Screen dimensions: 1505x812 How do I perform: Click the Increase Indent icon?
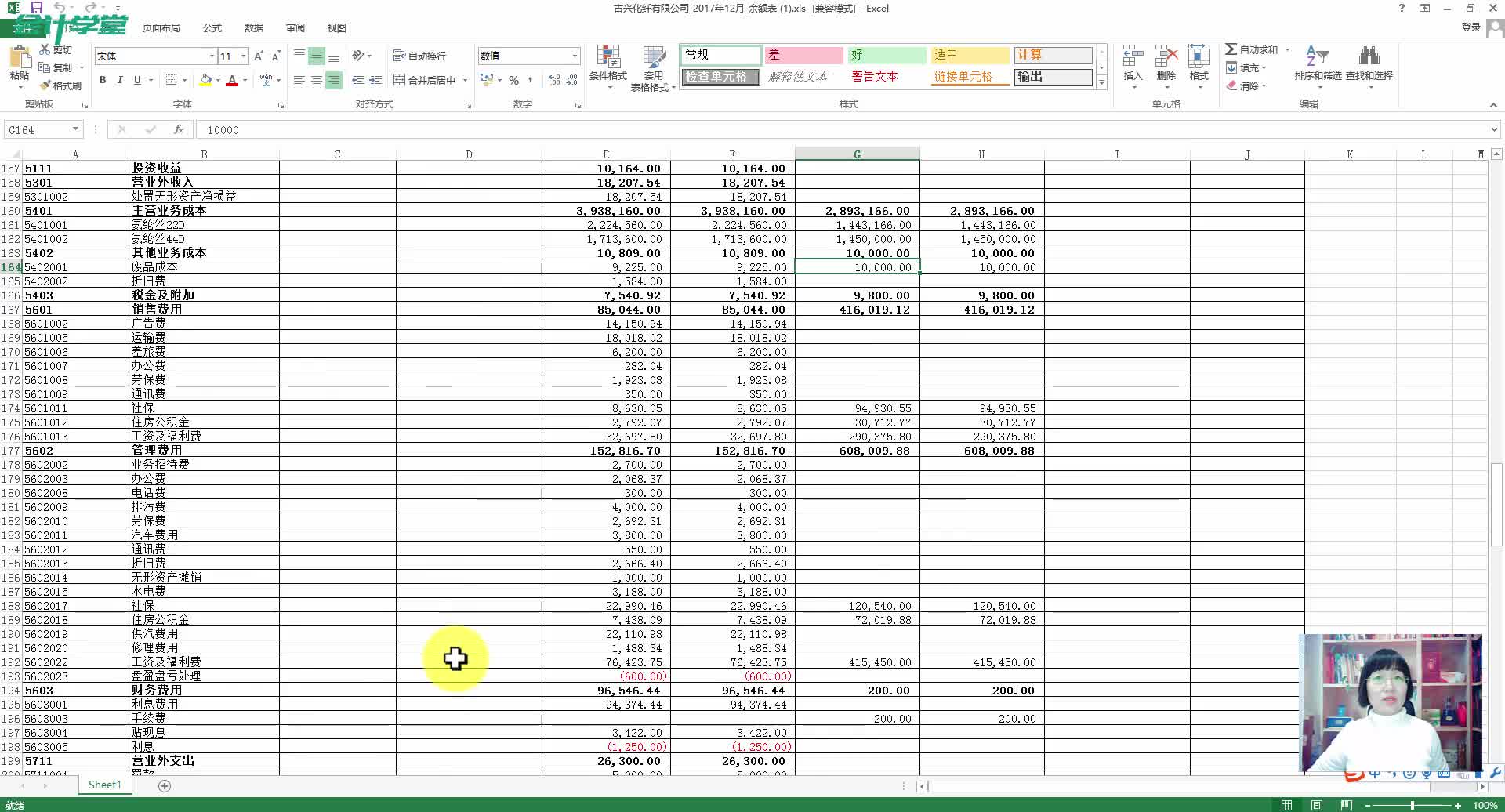[x=375, y=80]
